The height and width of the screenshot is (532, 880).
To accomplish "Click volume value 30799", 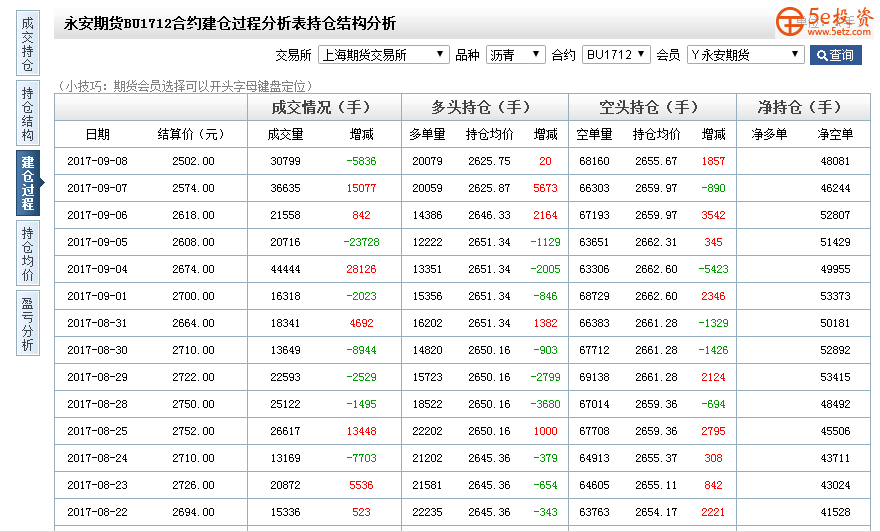I will point(285,162).
